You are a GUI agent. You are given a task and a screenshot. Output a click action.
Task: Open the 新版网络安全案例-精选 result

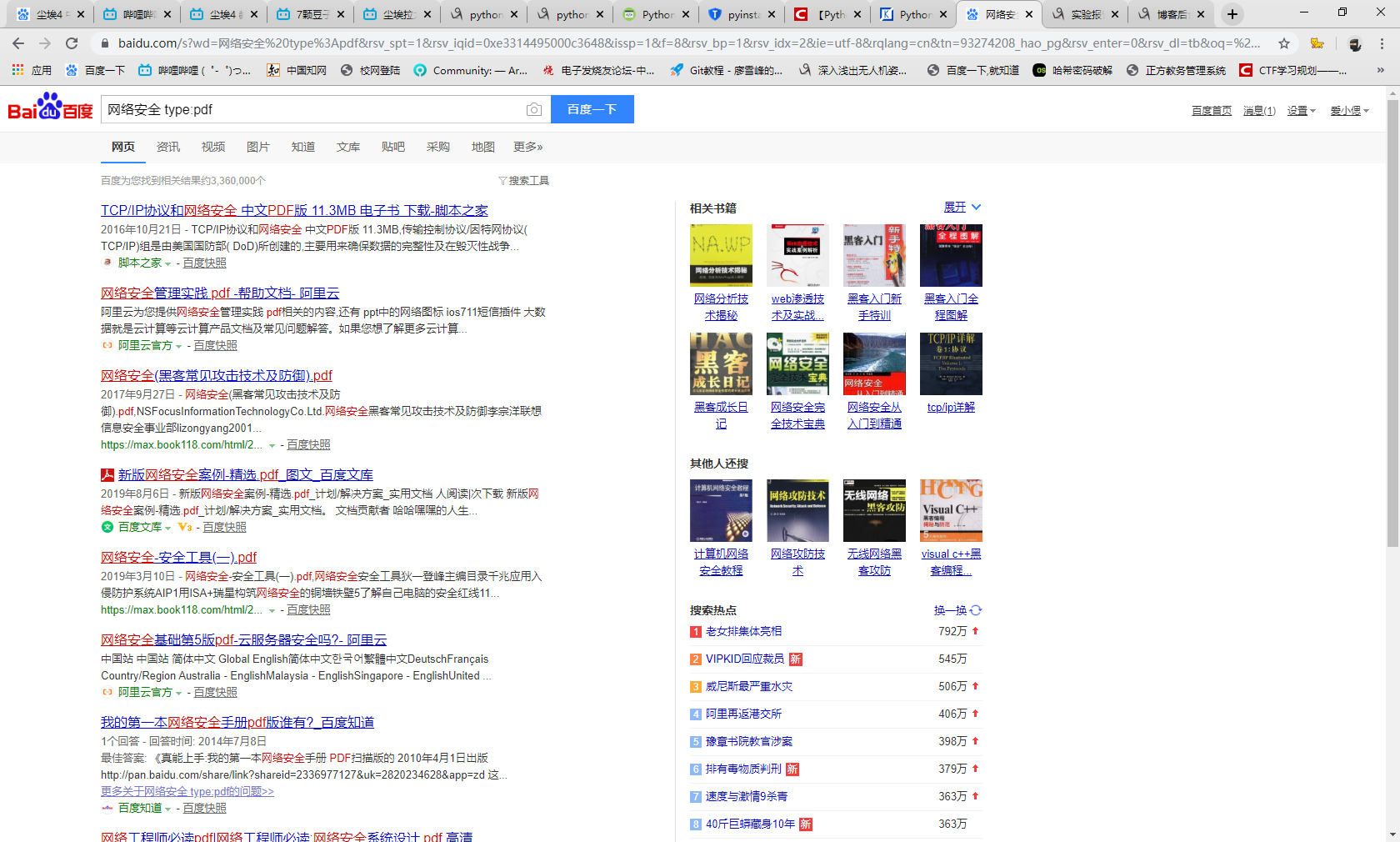(246, 475)
